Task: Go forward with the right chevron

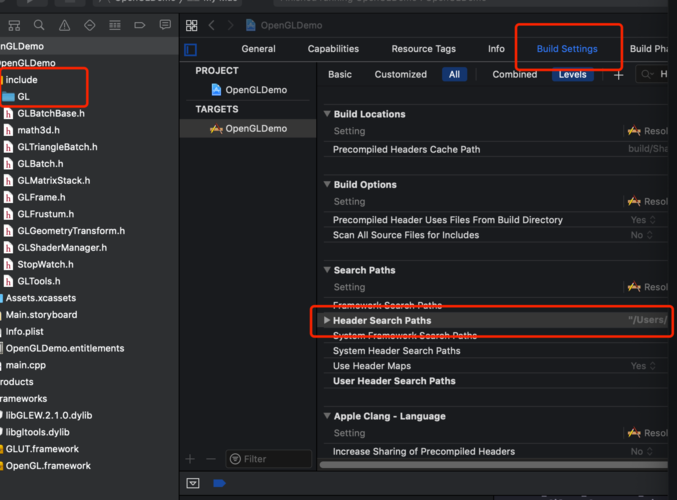Action: pyautogui.click(x=231, y=25)
